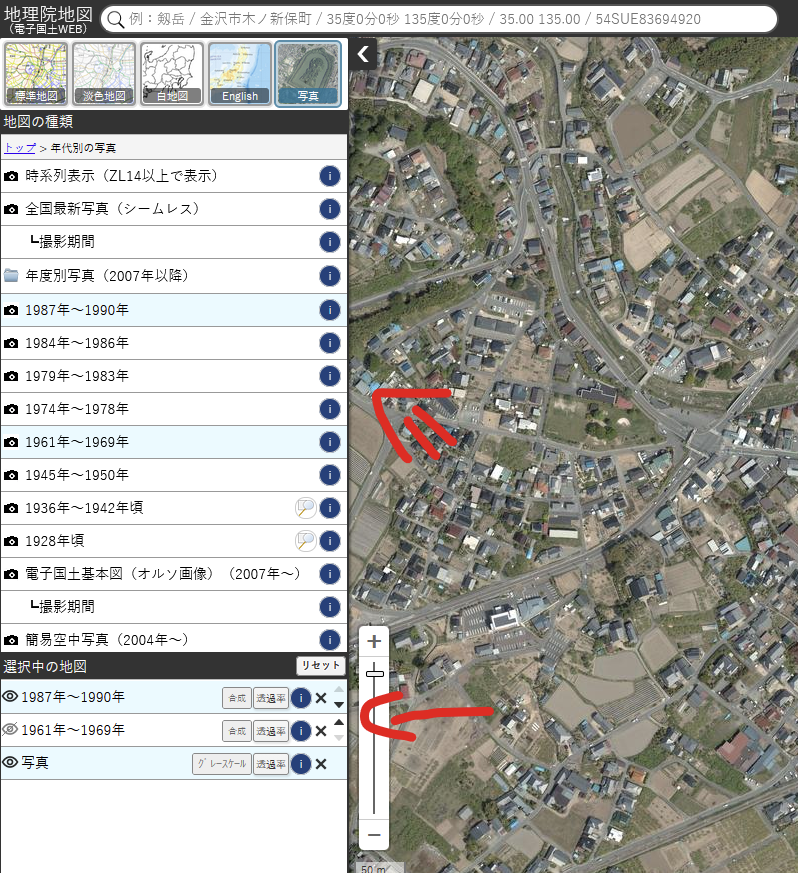Toggle visibility of the 写真 selected layer
The height and width of the screenshot is (873, 798).
click(11, 763)
